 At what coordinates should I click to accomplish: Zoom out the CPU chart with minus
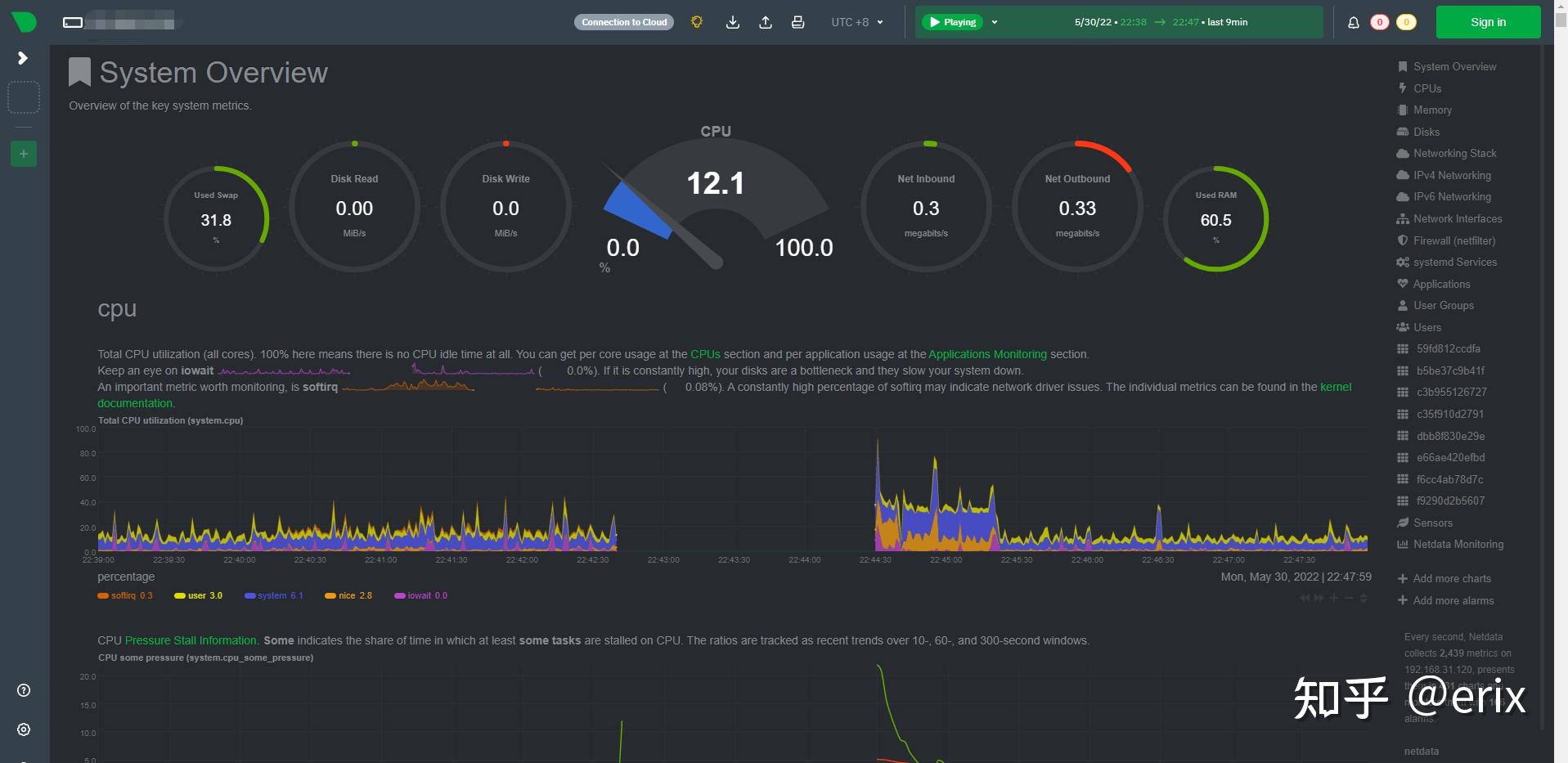pos(1349,598)
